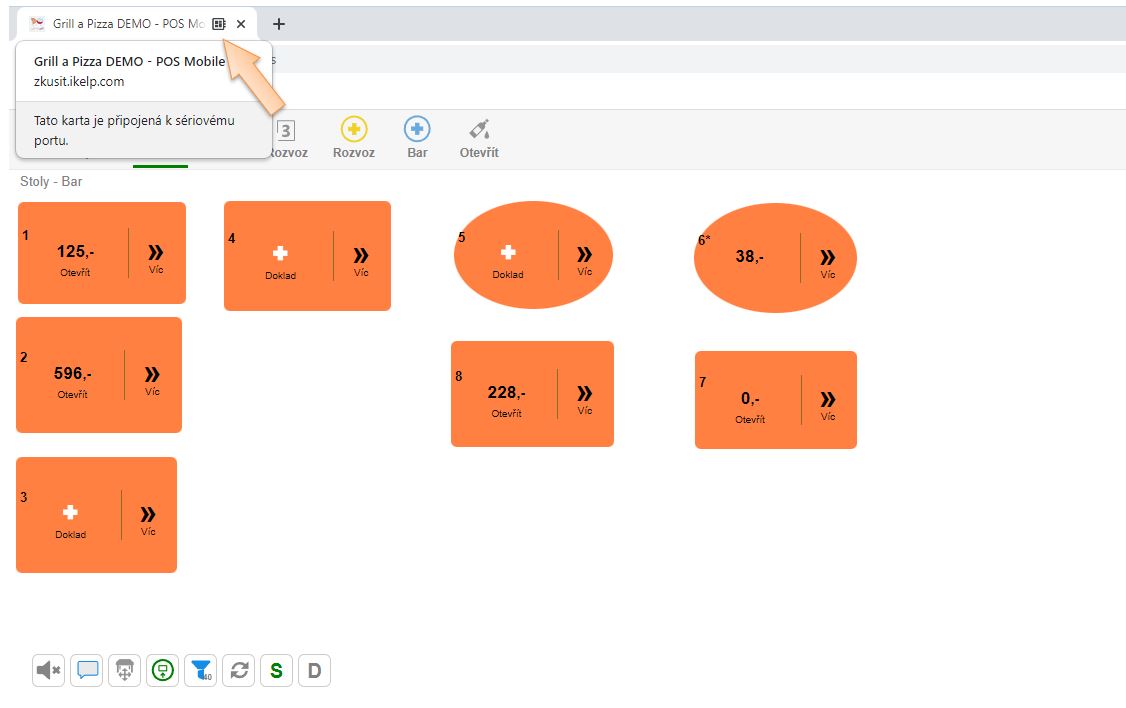Click the blue plus Bar icon
The width and height of the screenshot is (1126, 708).
pyautogui.click(x=417, y=130)
